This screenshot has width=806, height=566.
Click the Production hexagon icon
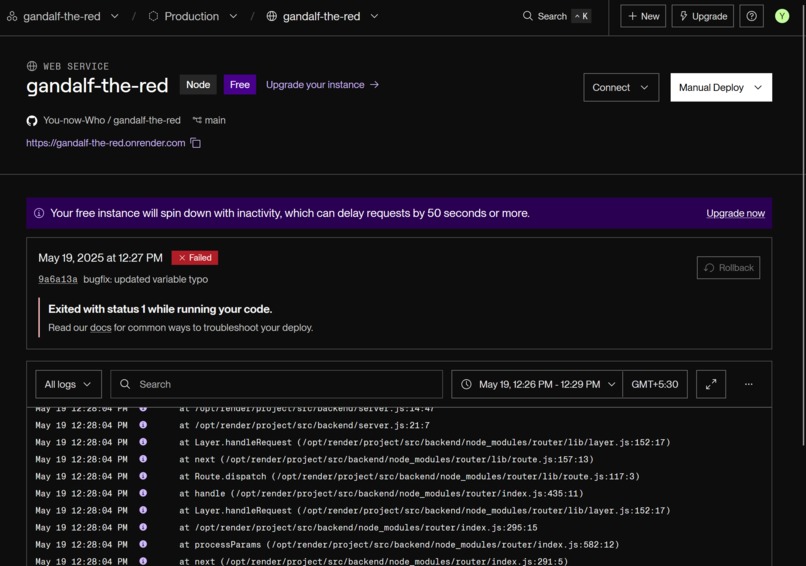pyautogui.click(x=153, y=16)
